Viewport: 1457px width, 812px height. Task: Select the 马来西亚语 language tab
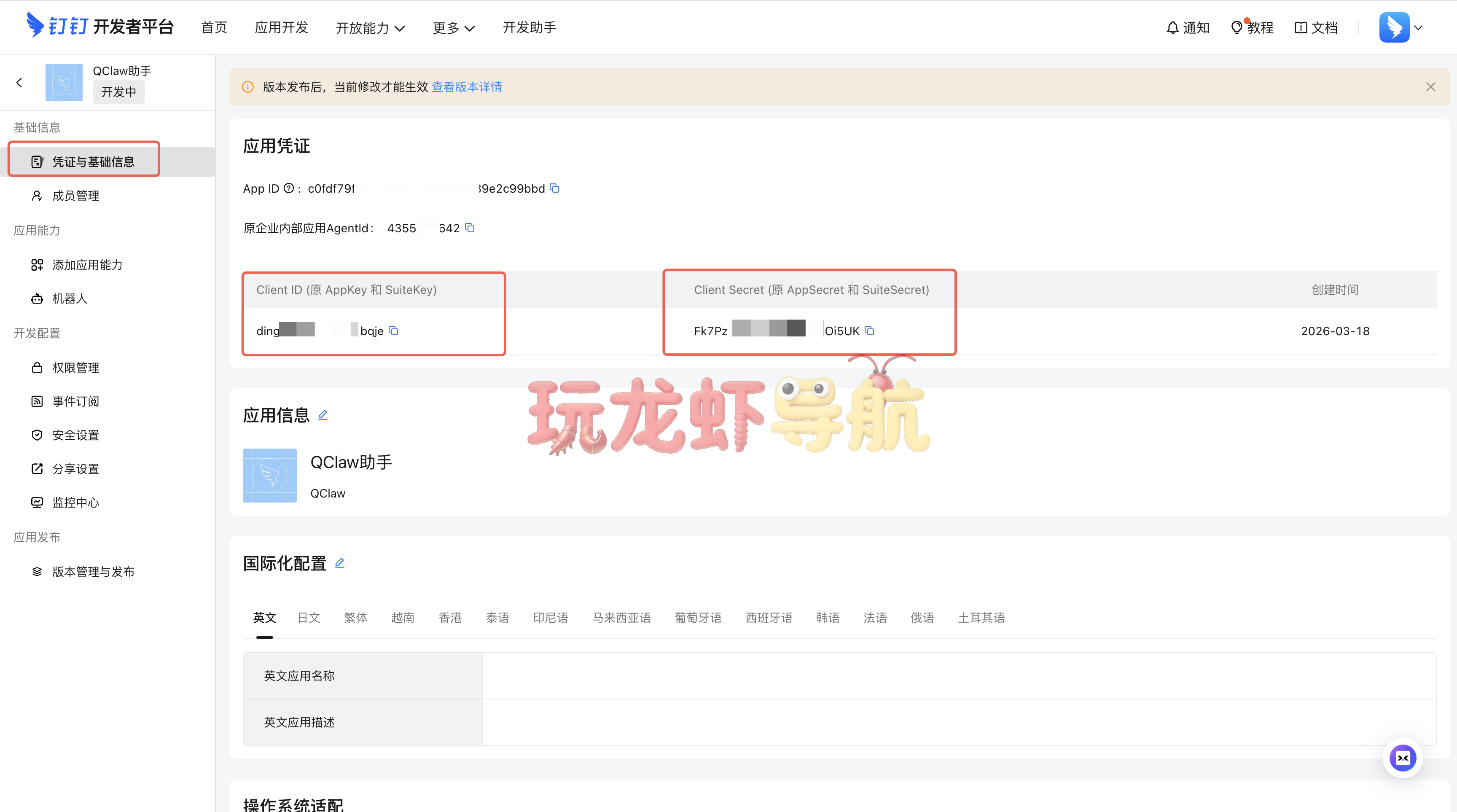pyautogui.click(x=621, y=618)
